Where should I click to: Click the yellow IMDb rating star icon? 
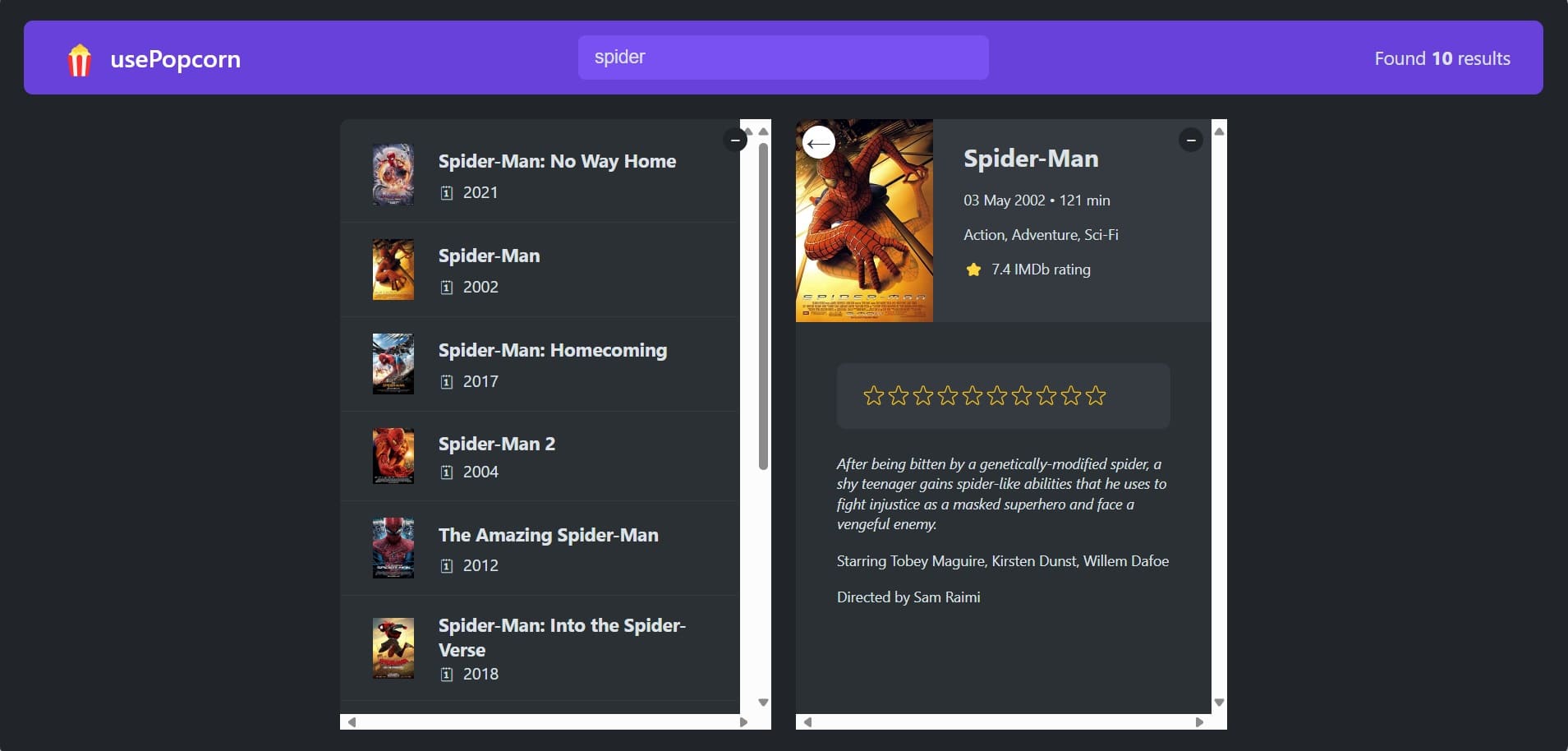pyautogui.click(x=973, y=270)
